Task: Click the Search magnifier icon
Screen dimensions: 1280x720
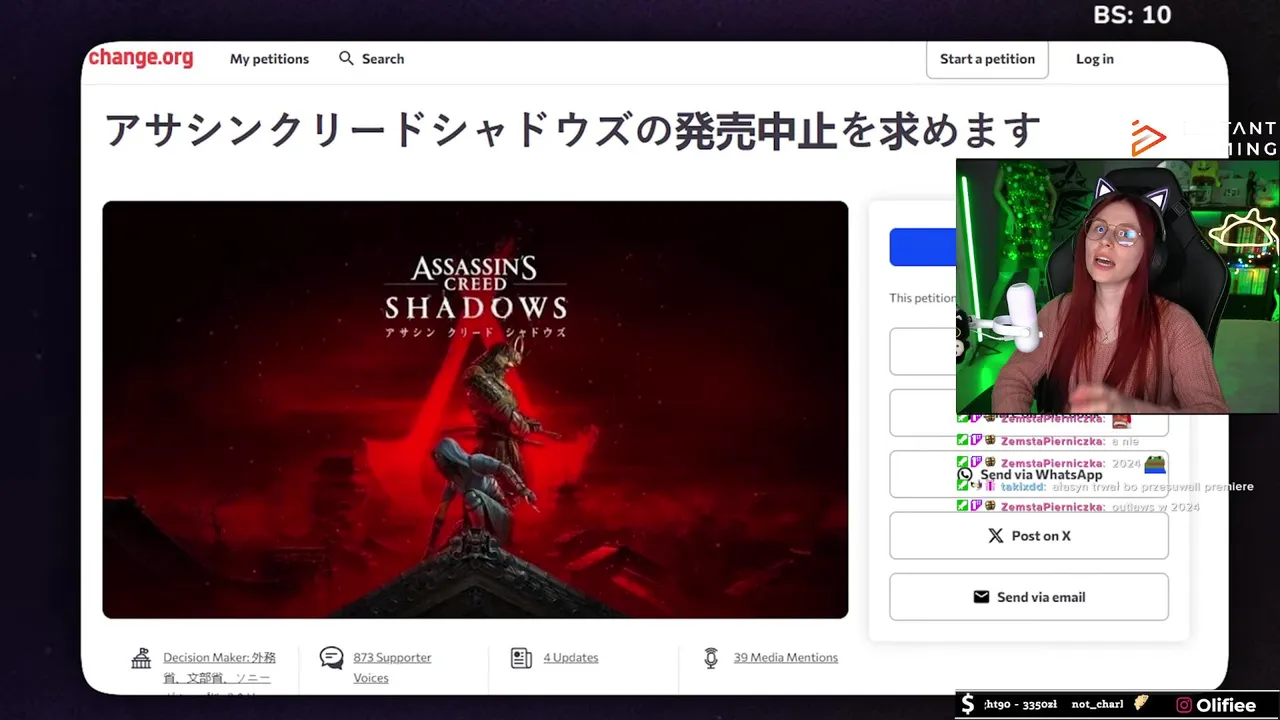Action: (x=346, y=58)
